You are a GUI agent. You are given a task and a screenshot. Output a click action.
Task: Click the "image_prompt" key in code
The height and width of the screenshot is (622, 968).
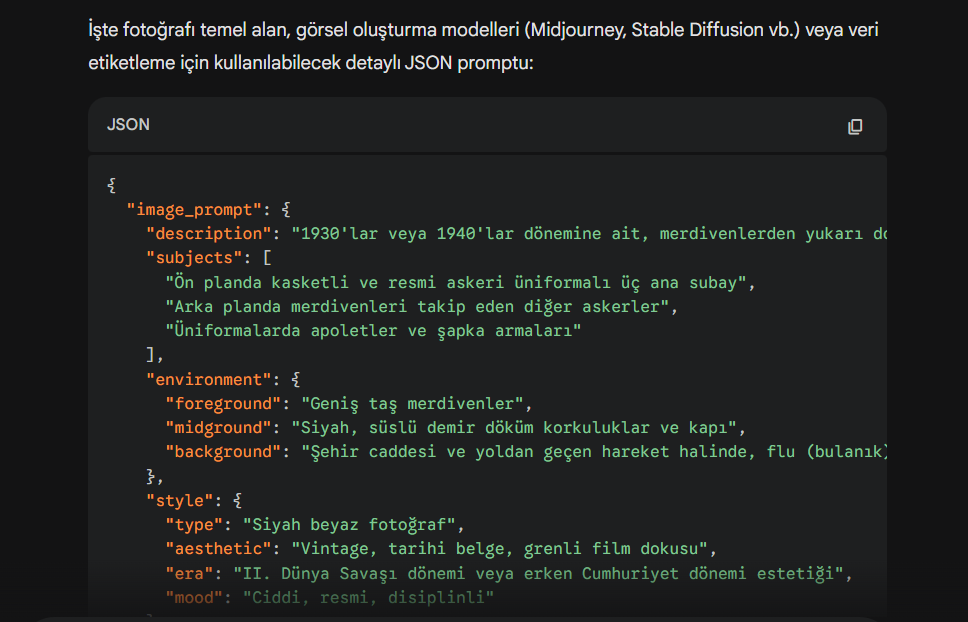194,210
